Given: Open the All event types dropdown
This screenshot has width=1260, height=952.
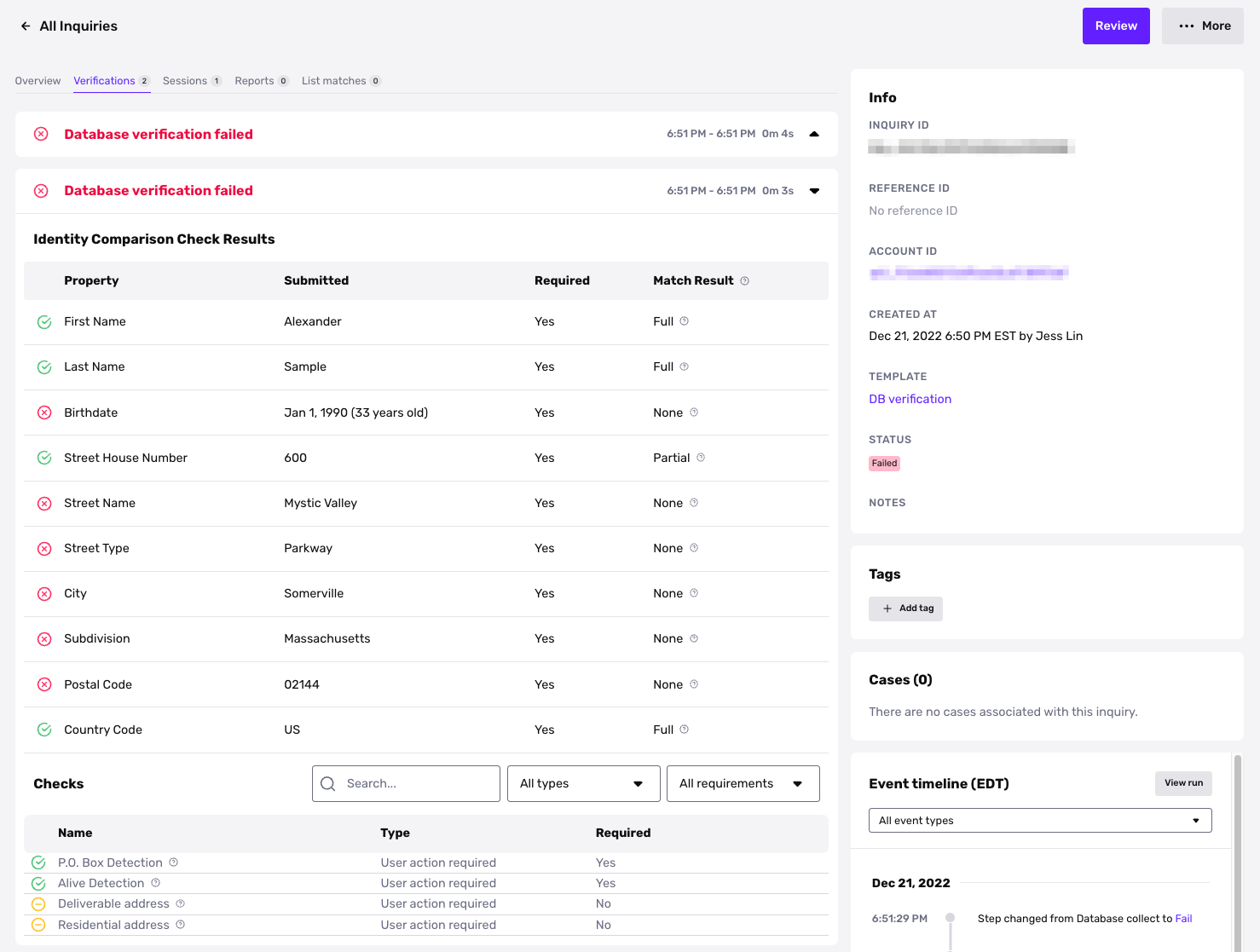Looking at the screenshot, I should 1040,821.
